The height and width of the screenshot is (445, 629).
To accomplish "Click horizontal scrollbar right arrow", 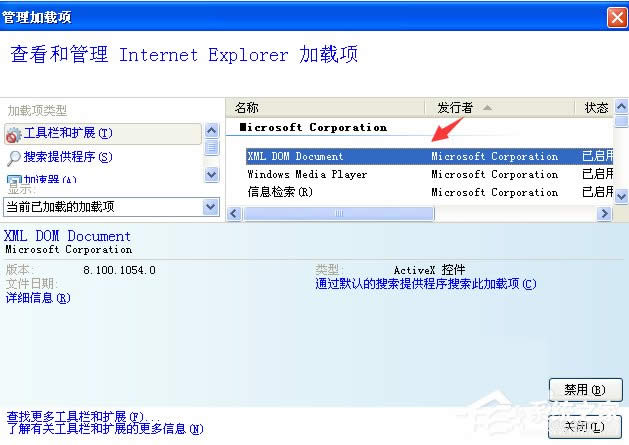I will point(604,213).
